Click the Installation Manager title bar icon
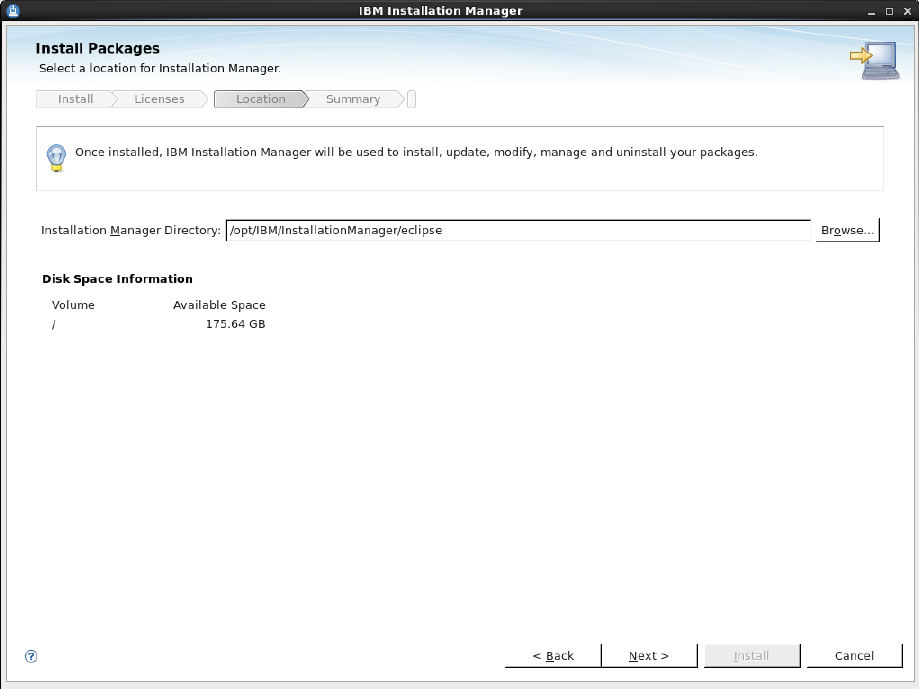The width and height of the screenshot is (919, 689). 13,11
